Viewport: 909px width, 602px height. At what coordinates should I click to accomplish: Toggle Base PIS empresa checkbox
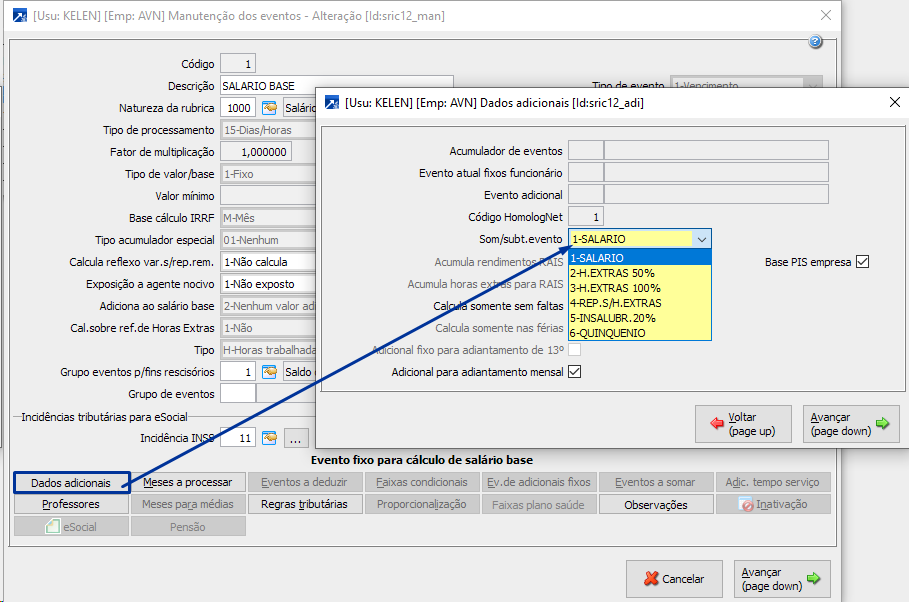point(863,262)
